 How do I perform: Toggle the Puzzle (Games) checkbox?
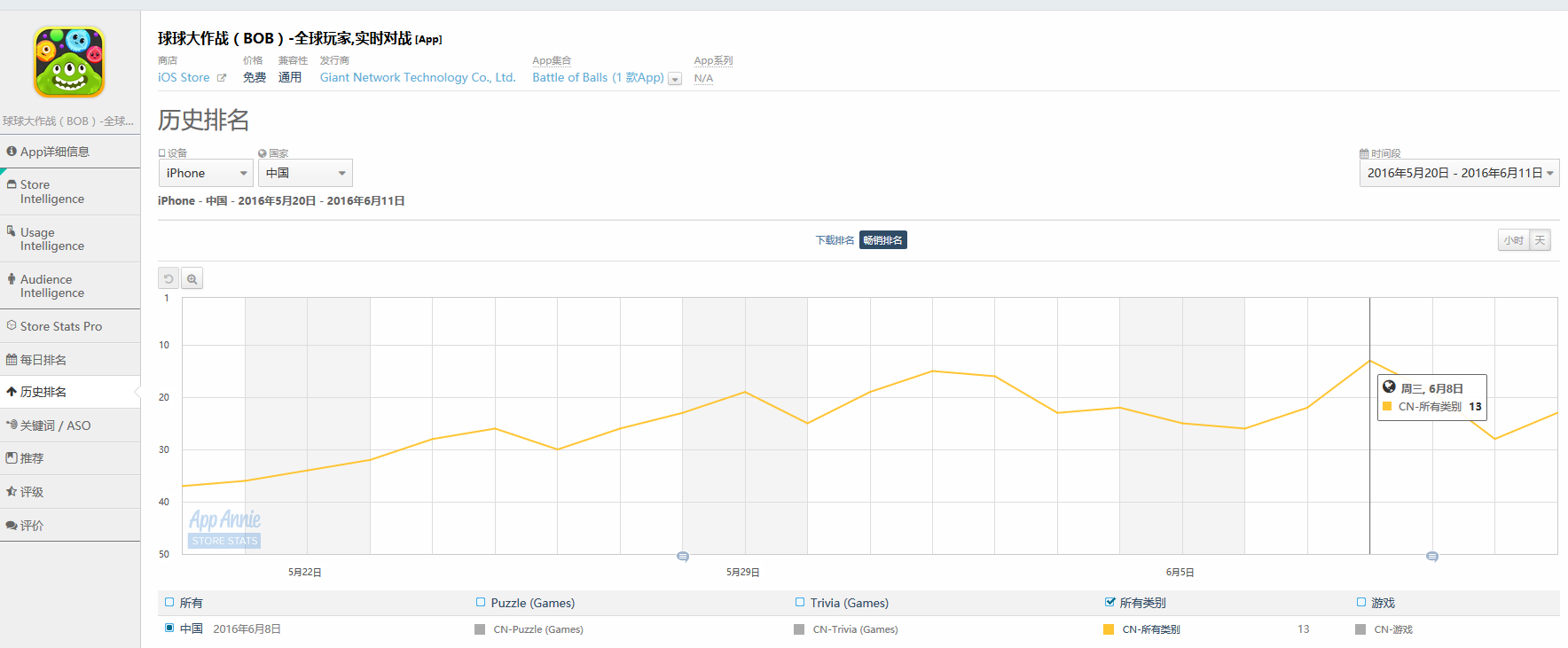[x=481, y=602]
